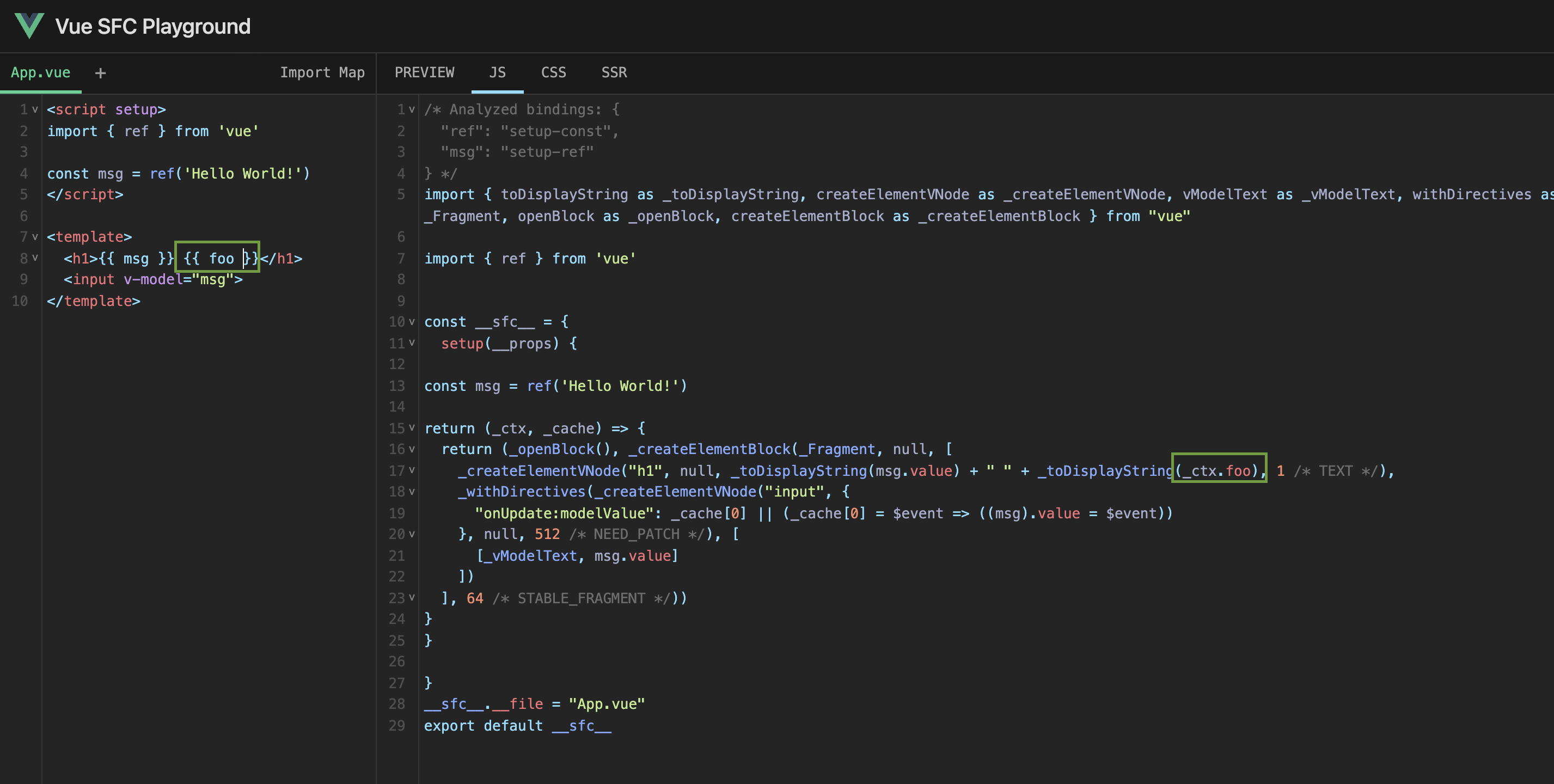Screen dimensions: 1554x784
Task: Click the Vue logo icon
Action: [x=29, y=26]
